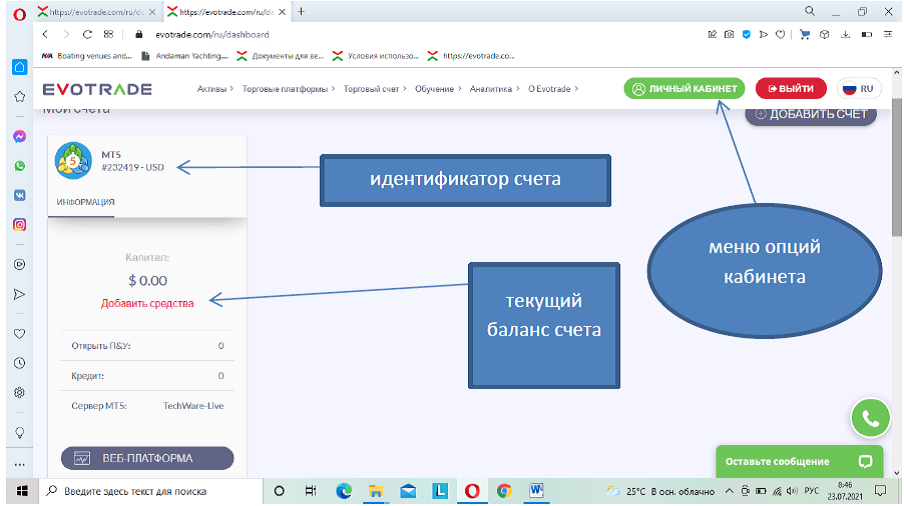Select the ИНФОРМАЦИЯ tab
This screenshot has height=506, width=904.
[x=85, y=202]
